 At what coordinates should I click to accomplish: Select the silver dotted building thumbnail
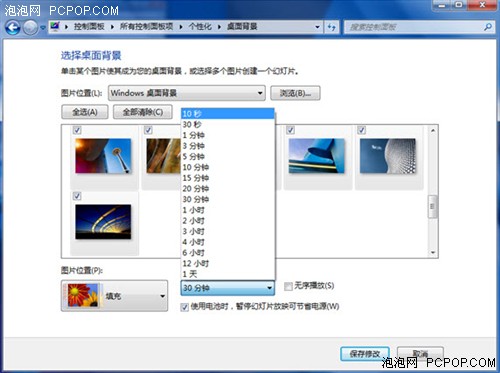point(388,156)
